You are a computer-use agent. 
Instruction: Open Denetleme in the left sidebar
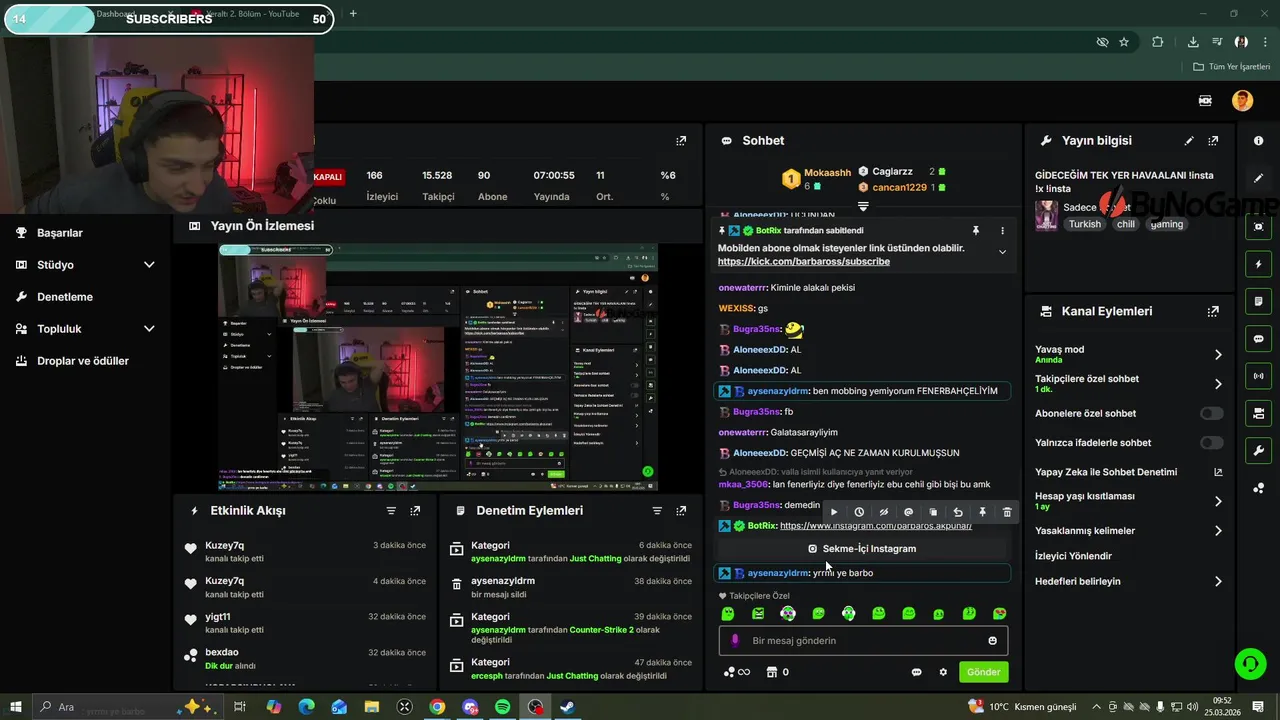(65, 297)
